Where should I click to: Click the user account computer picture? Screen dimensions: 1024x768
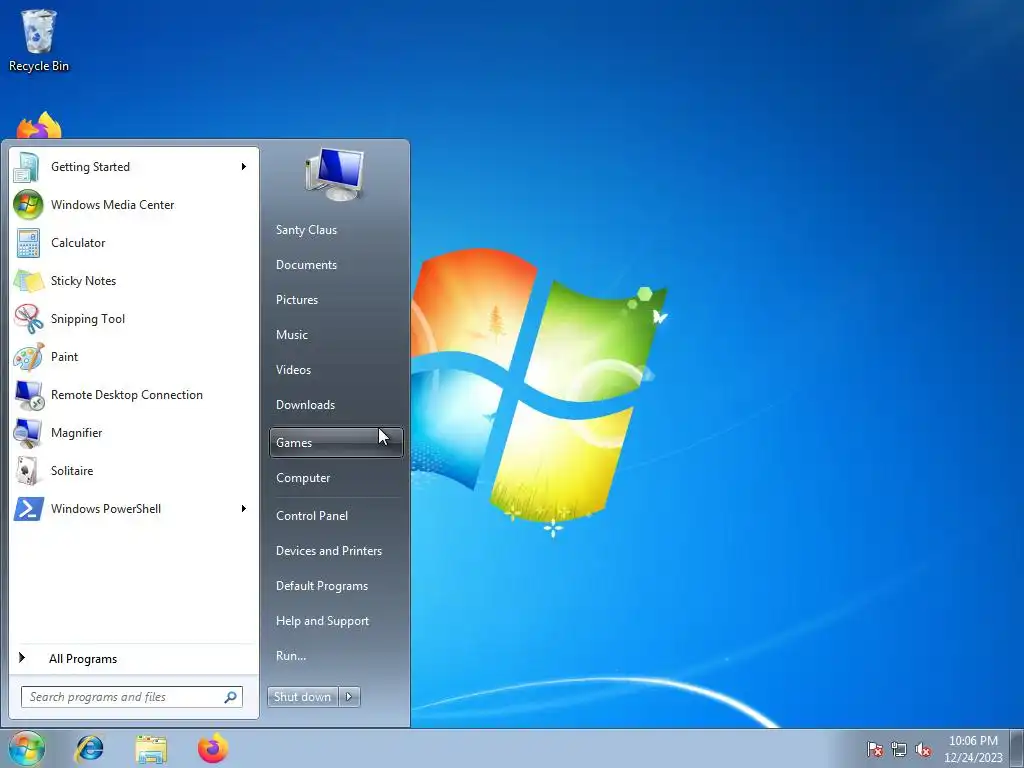334,174
